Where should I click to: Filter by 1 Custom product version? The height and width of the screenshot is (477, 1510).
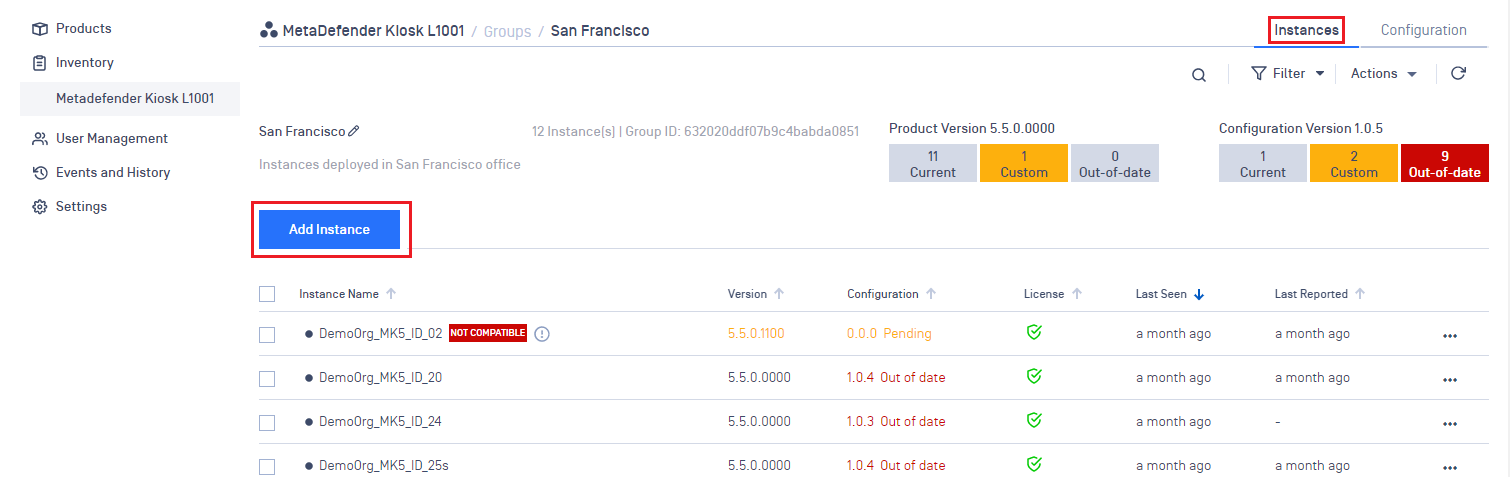[1023, 163]
